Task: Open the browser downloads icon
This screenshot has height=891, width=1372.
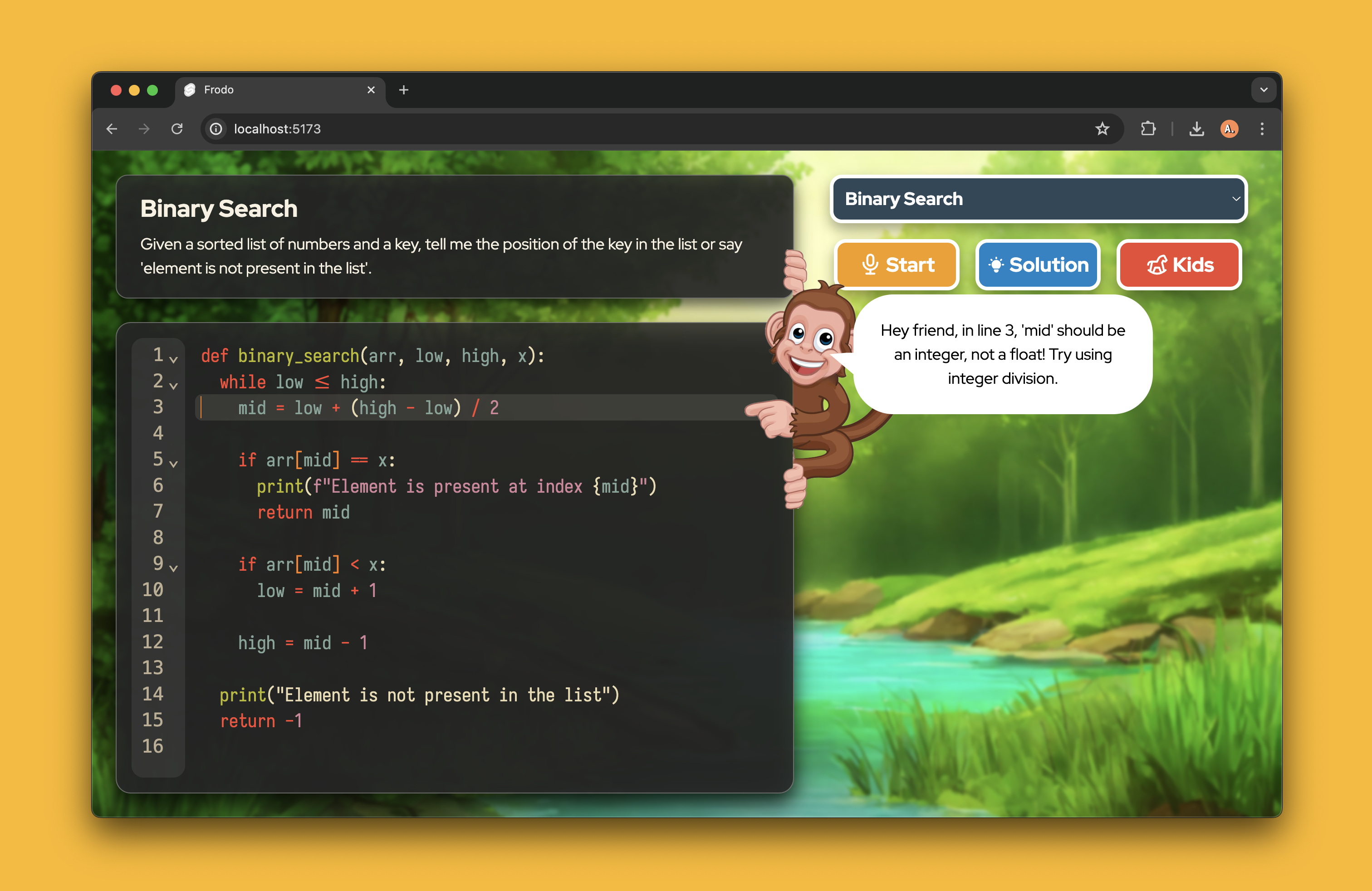Action: [1196, 129]
